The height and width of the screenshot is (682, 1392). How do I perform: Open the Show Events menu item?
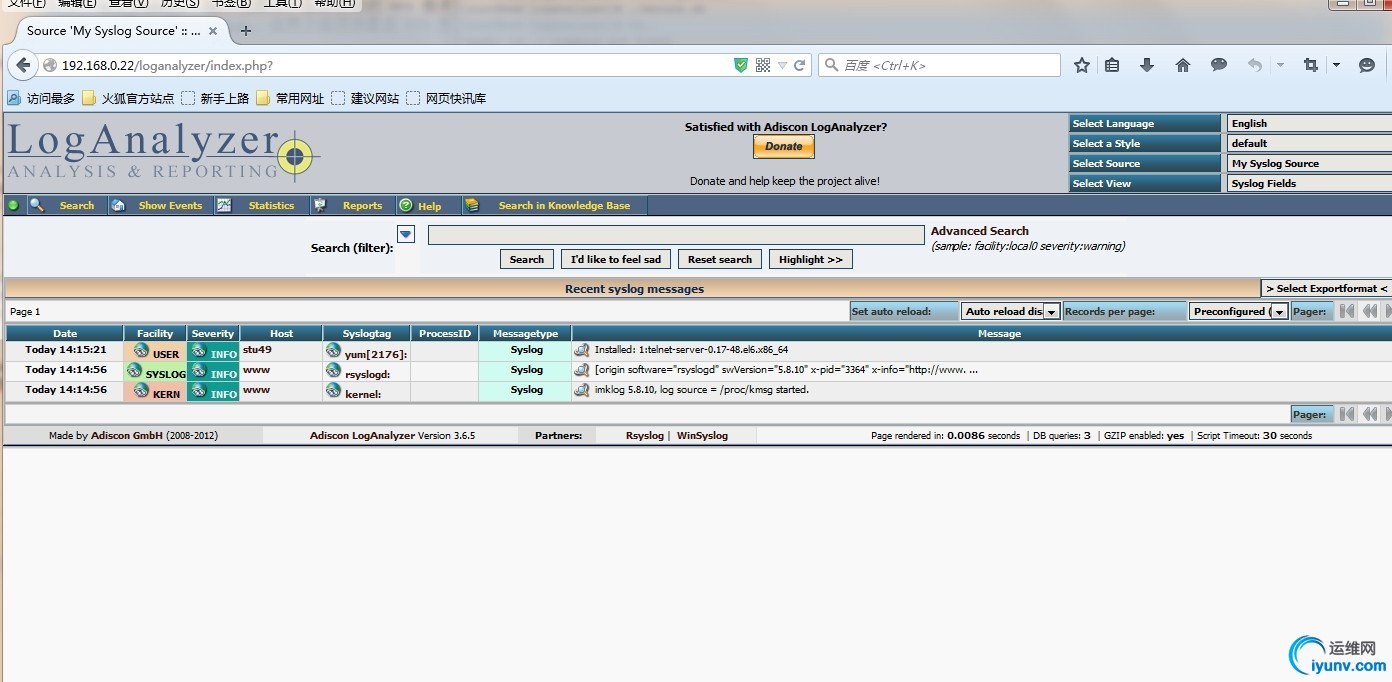pyautogui.click(x=170, y=206)
